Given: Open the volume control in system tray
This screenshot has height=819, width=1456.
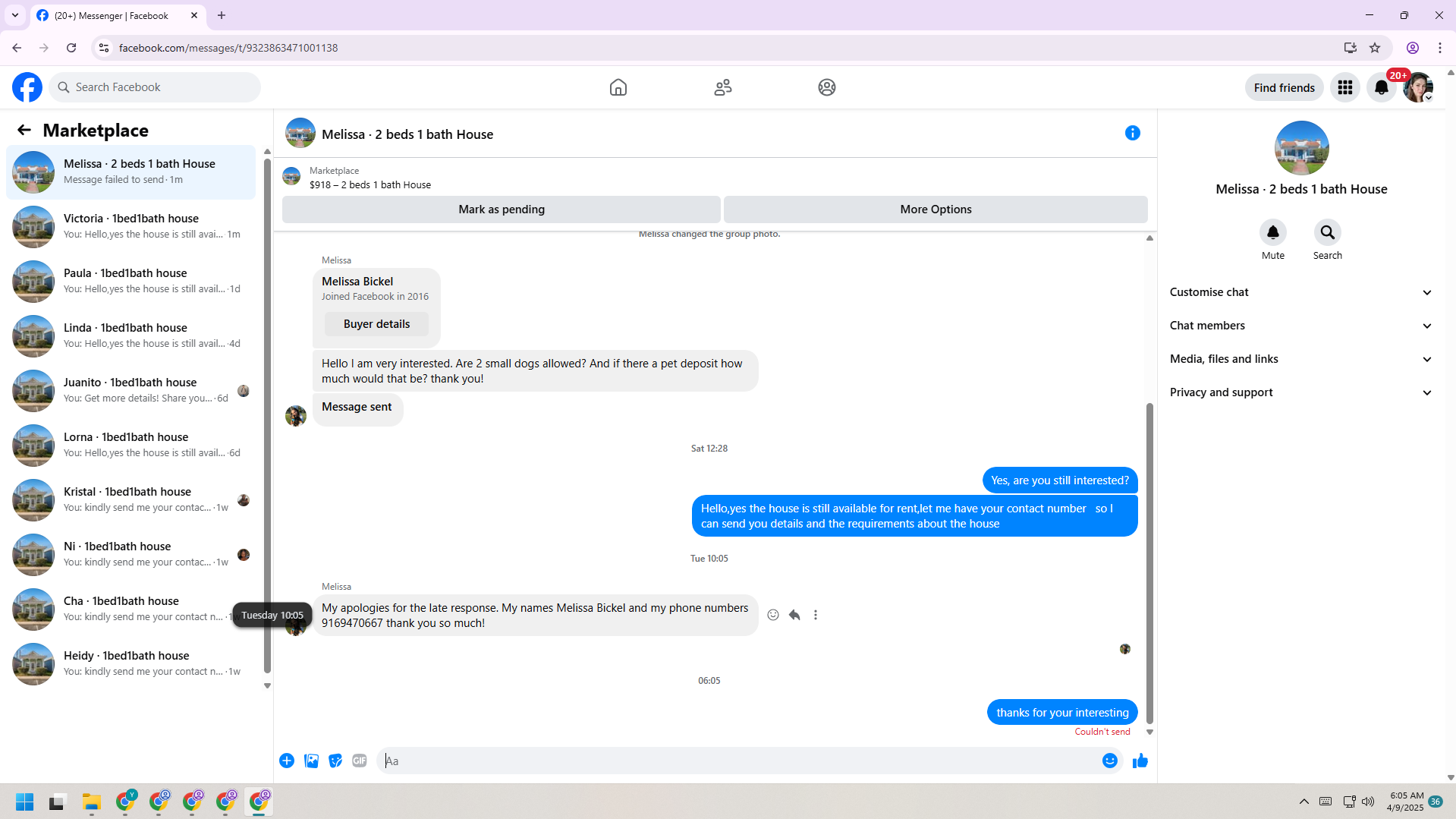Looking at the screenshot, I should point(1368,802).
